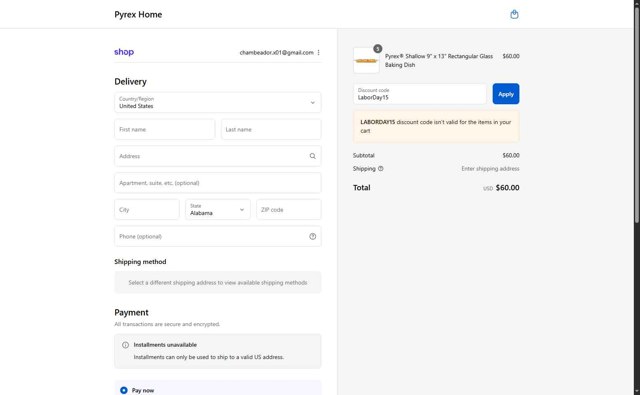Click the Pyrex Shallow Rectangular Glass Baking Dish name
Image resolution: width=640 pixels, height=395 pixels.
439,60
